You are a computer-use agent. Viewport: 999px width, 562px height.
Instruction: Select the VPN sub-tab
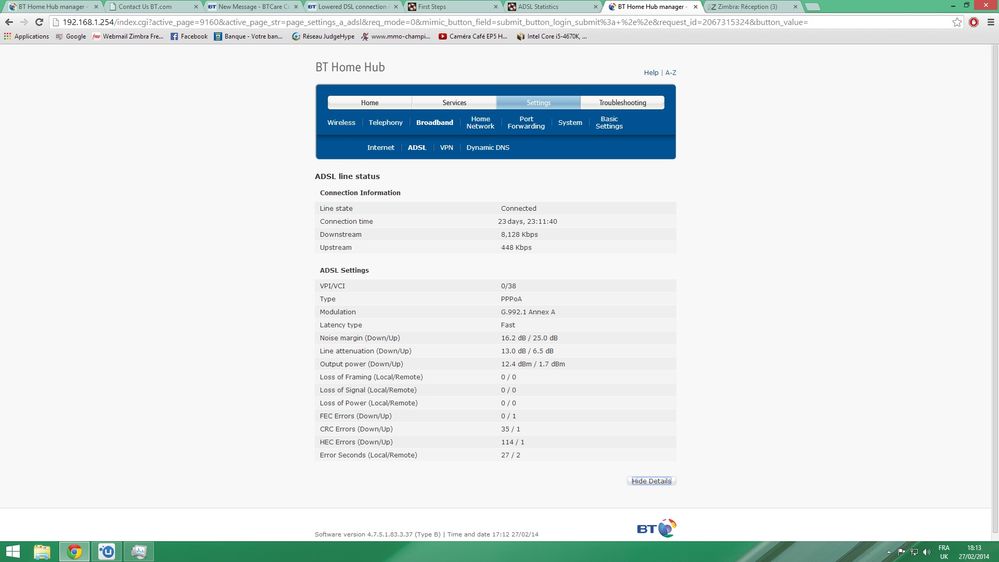tap(446, 147)
